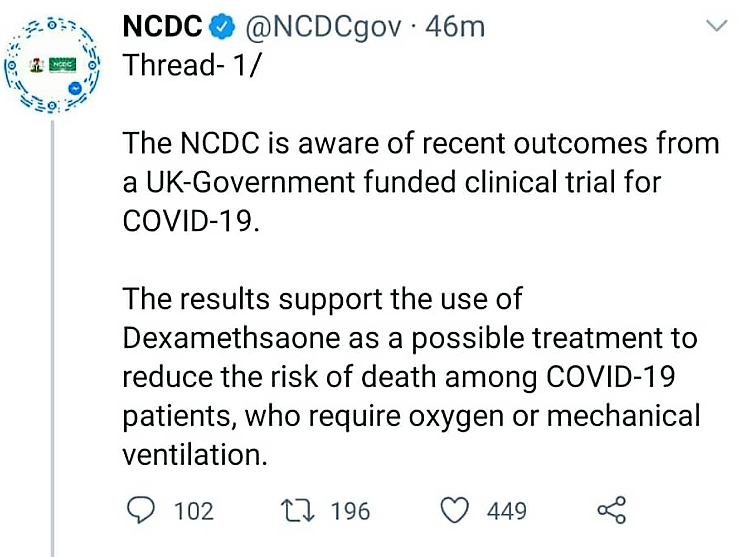Click the blue verified badge
This screenshot has width=738, height=557.
click(x=222, y=27)
